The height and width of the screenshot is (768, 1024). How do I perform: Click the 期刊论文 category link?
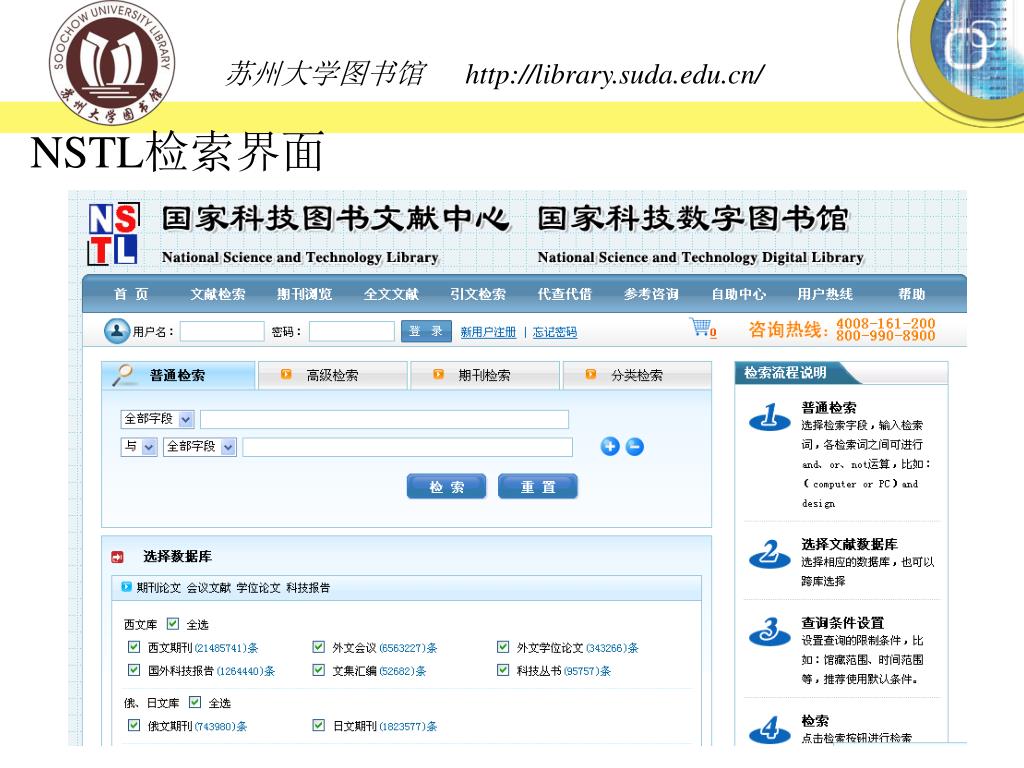159,588
